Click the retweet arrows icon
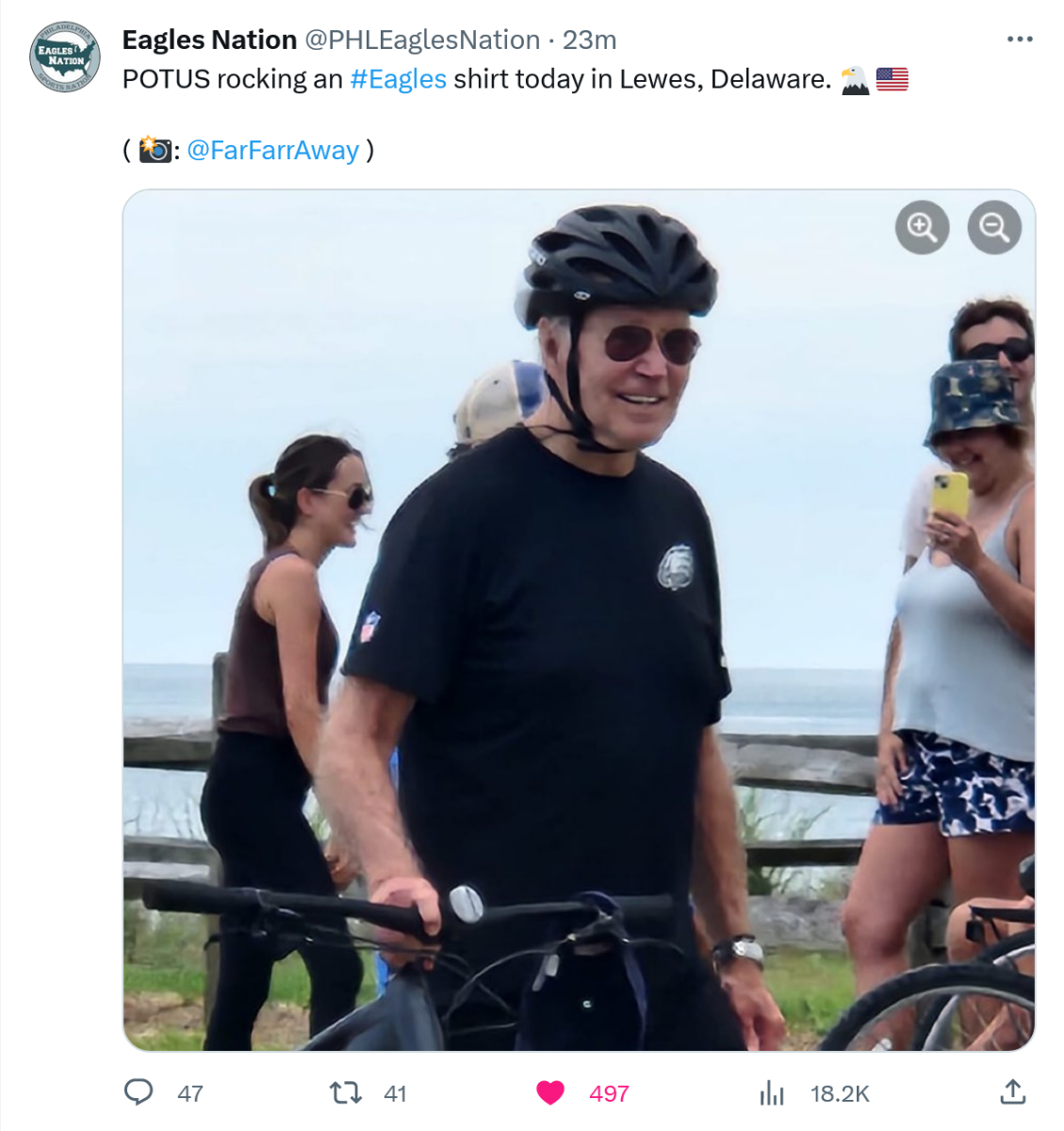This screenshot has height=1131, width=1064. tap(345, 1092)
